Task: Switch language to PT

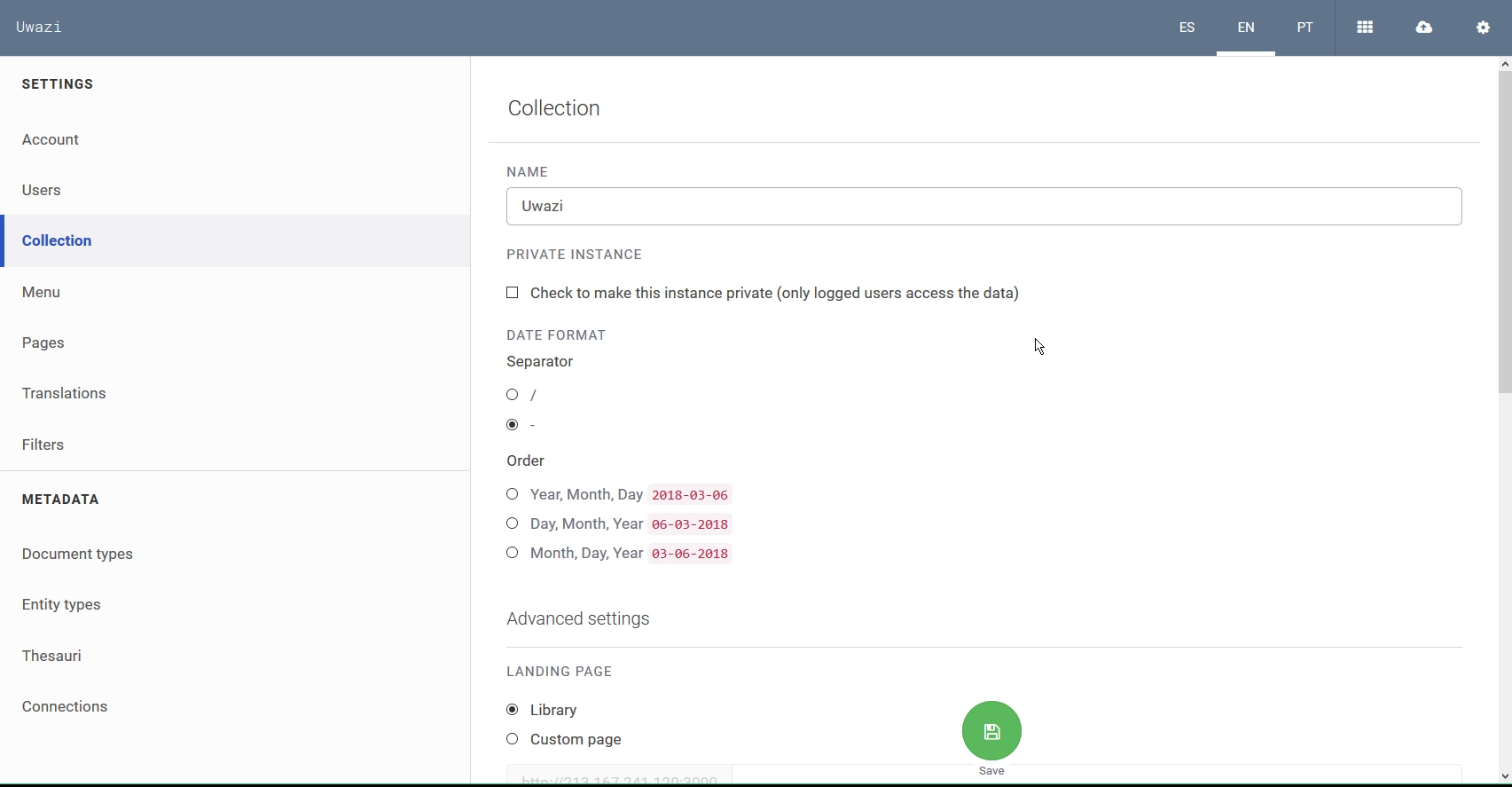Action: pyautogui.click(x=1304, y=28)
